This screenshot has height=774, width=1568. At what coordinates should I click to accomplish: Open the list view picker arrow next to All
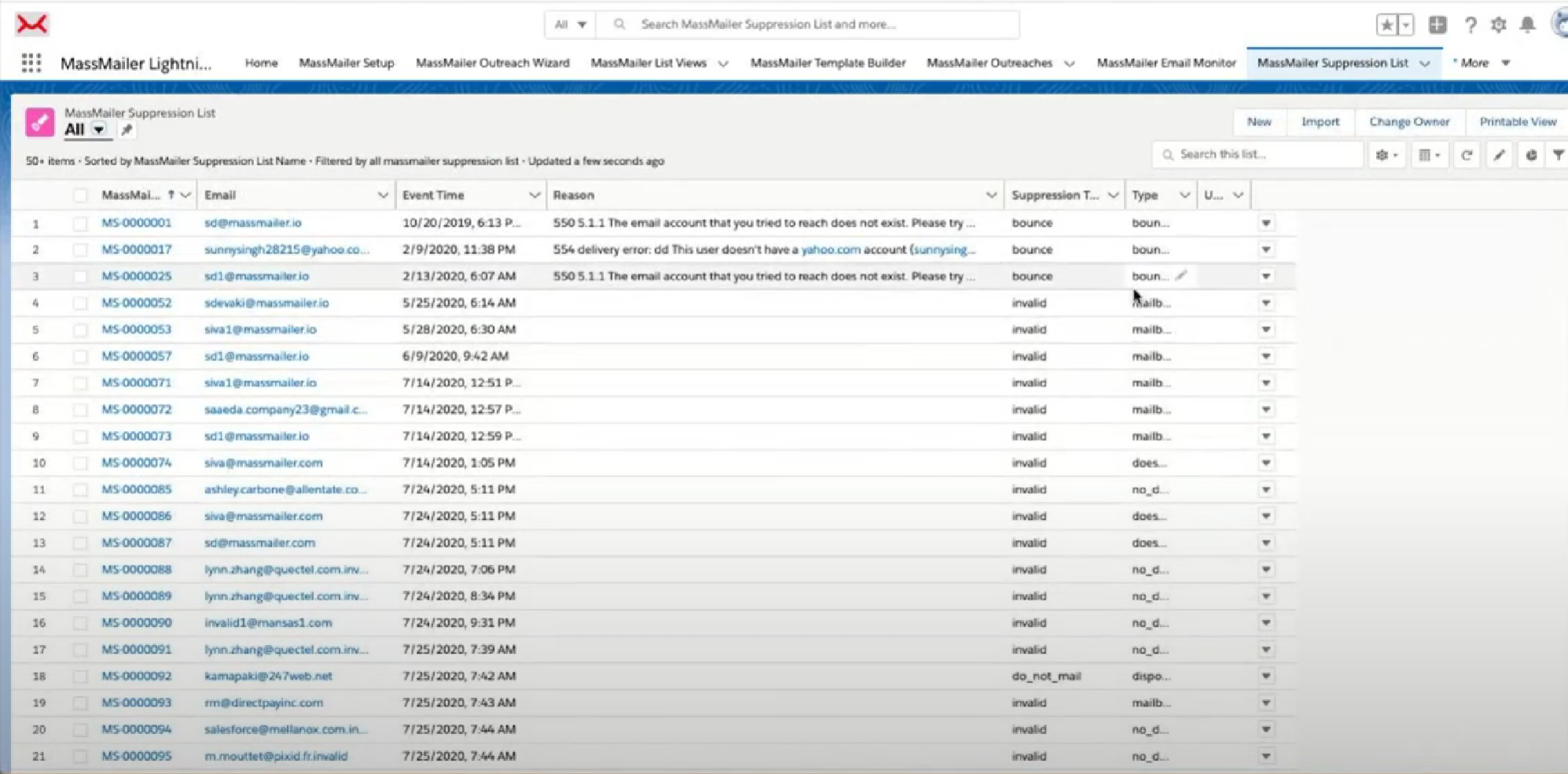[x=98, y=130]
